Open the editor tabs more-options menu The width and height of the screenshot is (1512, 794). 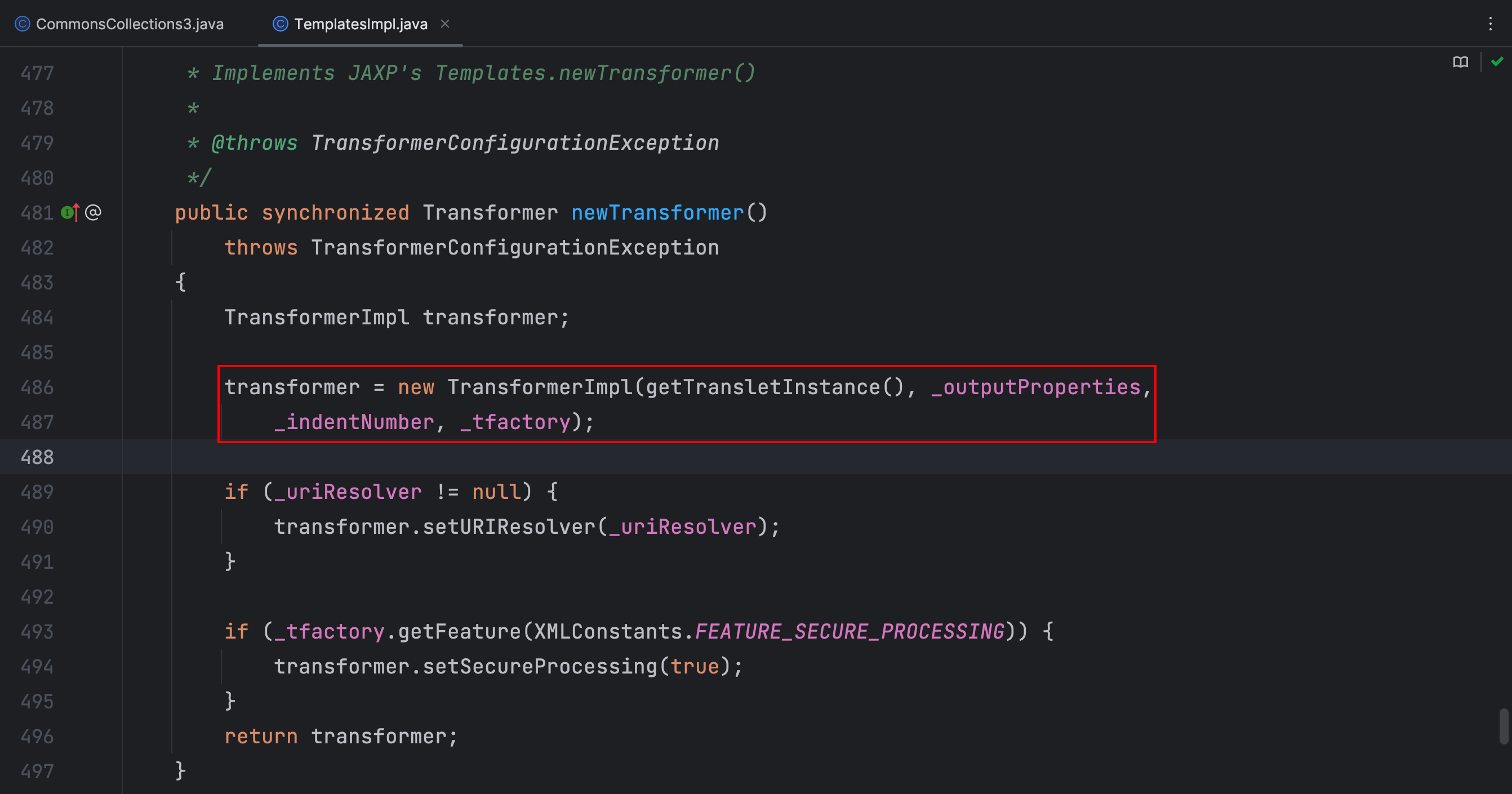coord(1490,24)
